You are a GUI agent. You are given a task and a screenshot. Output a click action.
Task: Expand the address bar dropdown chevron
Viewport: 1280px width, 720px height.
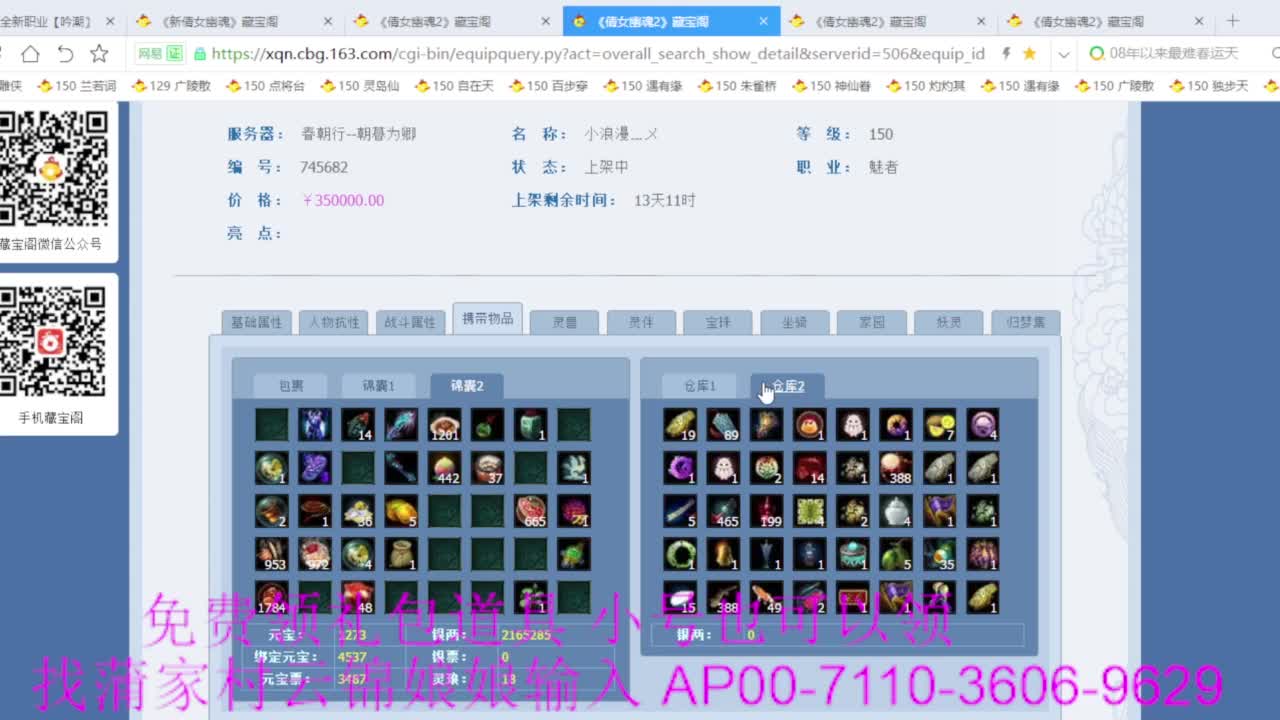pos(1064,54)
